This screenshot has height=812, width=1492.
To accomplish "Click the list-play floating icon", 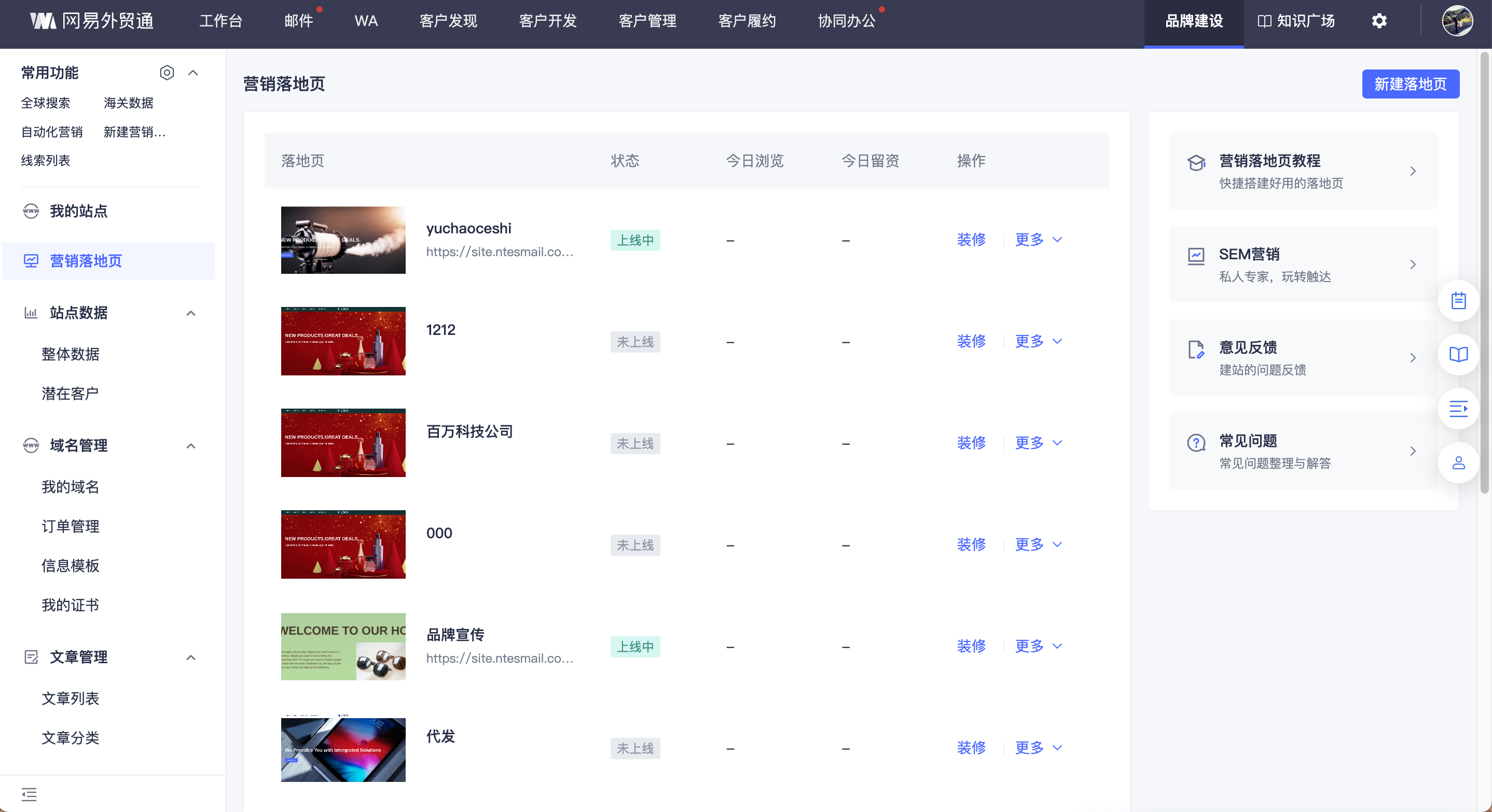I will pyautogui.click(x=1458, y=409).
